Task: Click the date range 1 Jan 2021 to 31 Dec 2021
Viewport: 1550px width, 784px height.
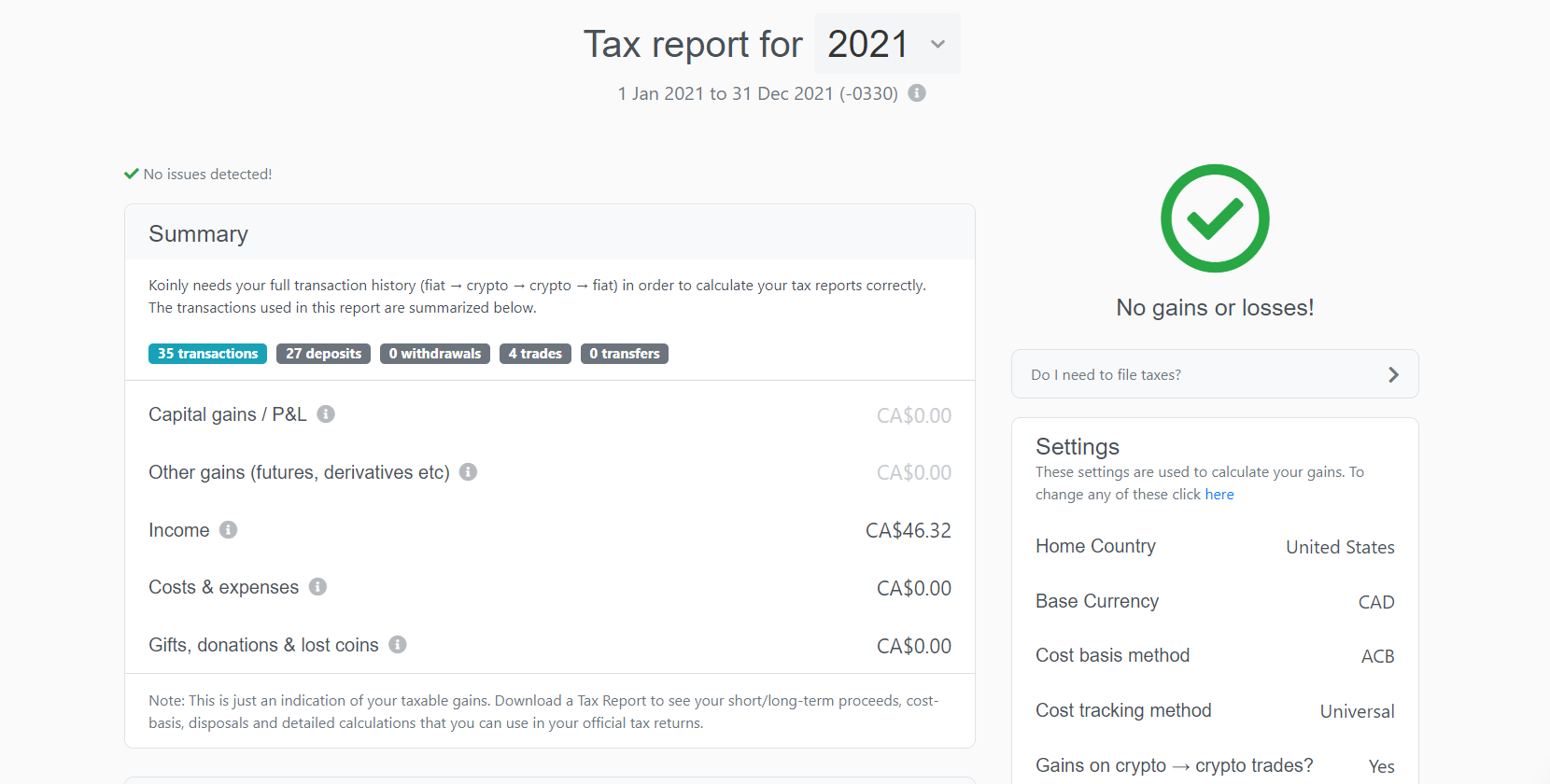Action: point(758,94)
